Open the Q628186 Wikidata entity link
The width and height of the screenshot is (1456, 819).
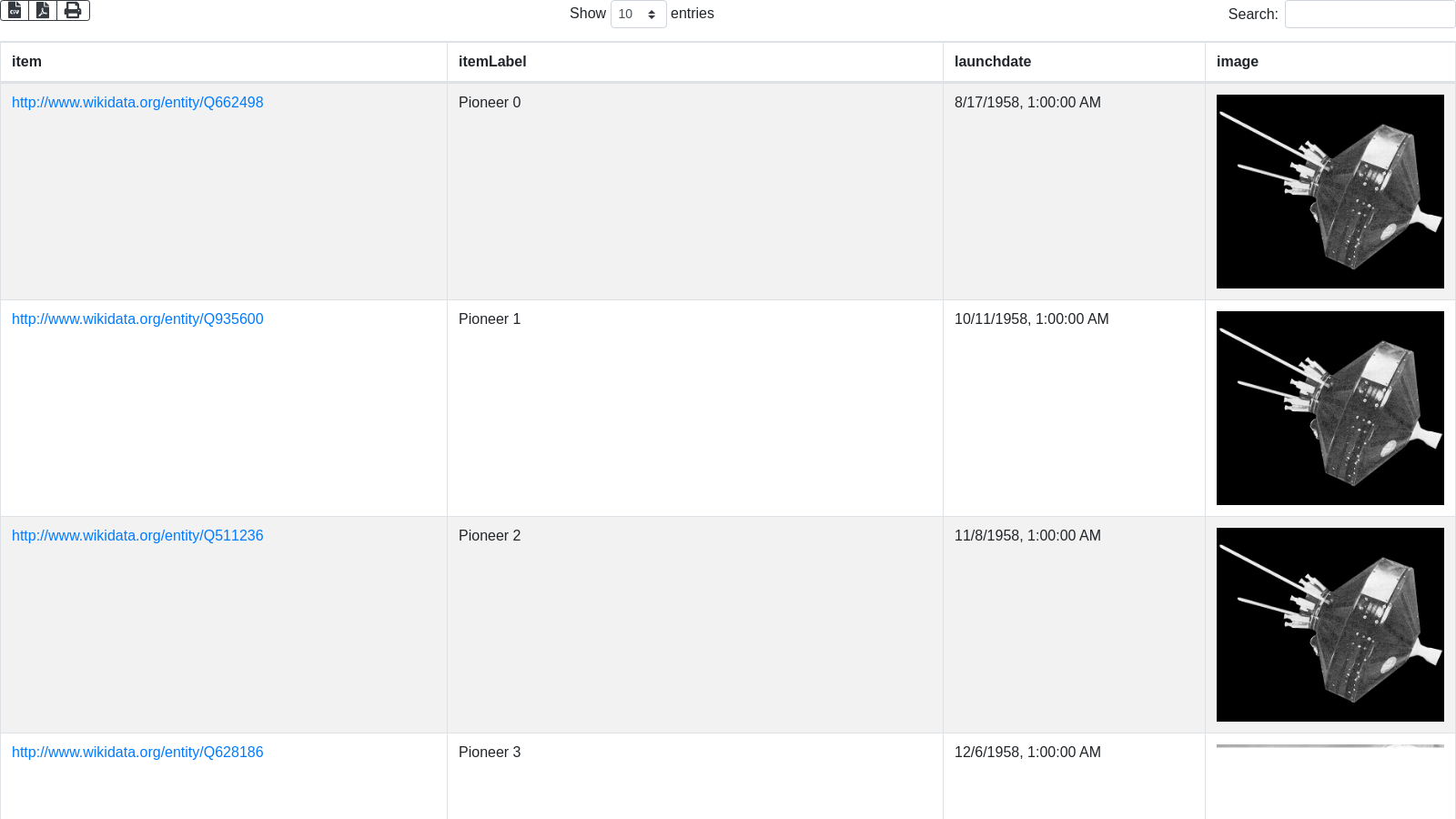[x=137, y=753]
